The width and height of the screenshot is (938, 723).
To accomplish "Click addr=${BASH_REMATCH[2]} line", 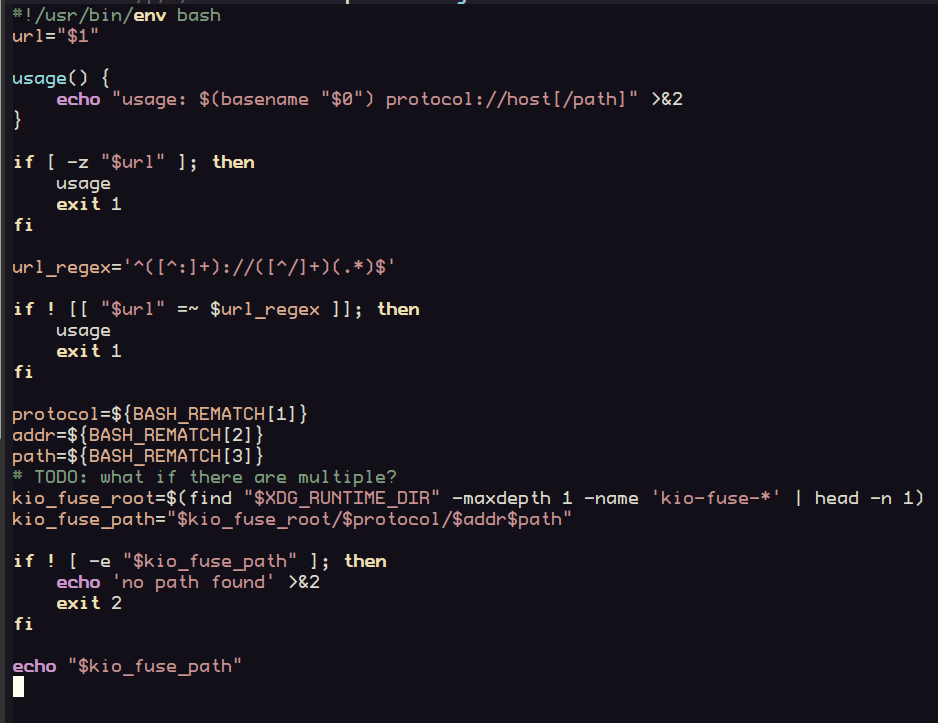I will tap(138, 435).
